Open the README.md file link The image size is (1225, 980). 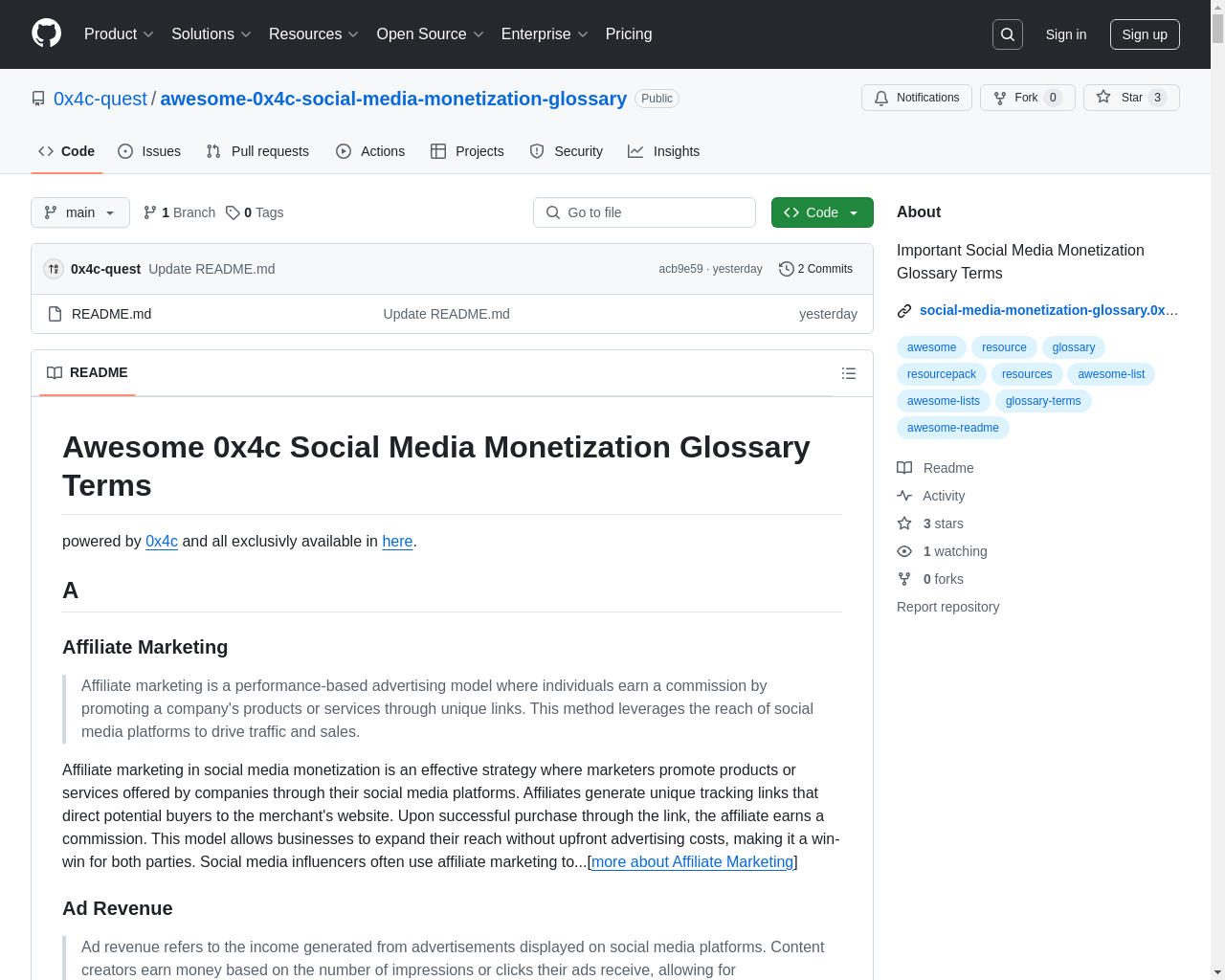[x=111, y=314]
